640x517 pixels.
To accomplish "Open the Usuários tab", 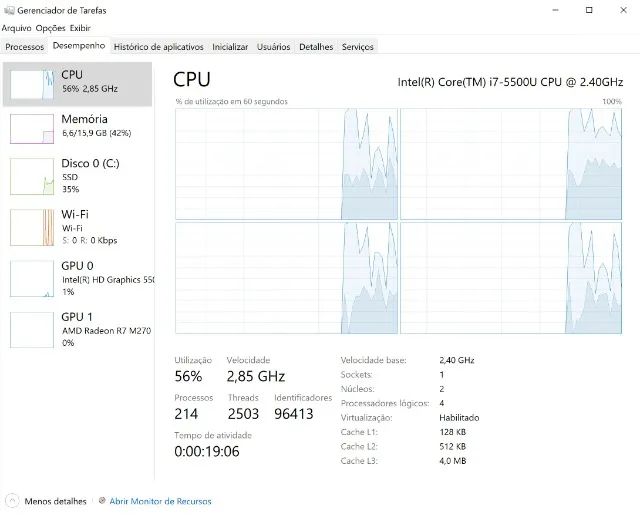I will pyautogui.click(x=273, y=47).
